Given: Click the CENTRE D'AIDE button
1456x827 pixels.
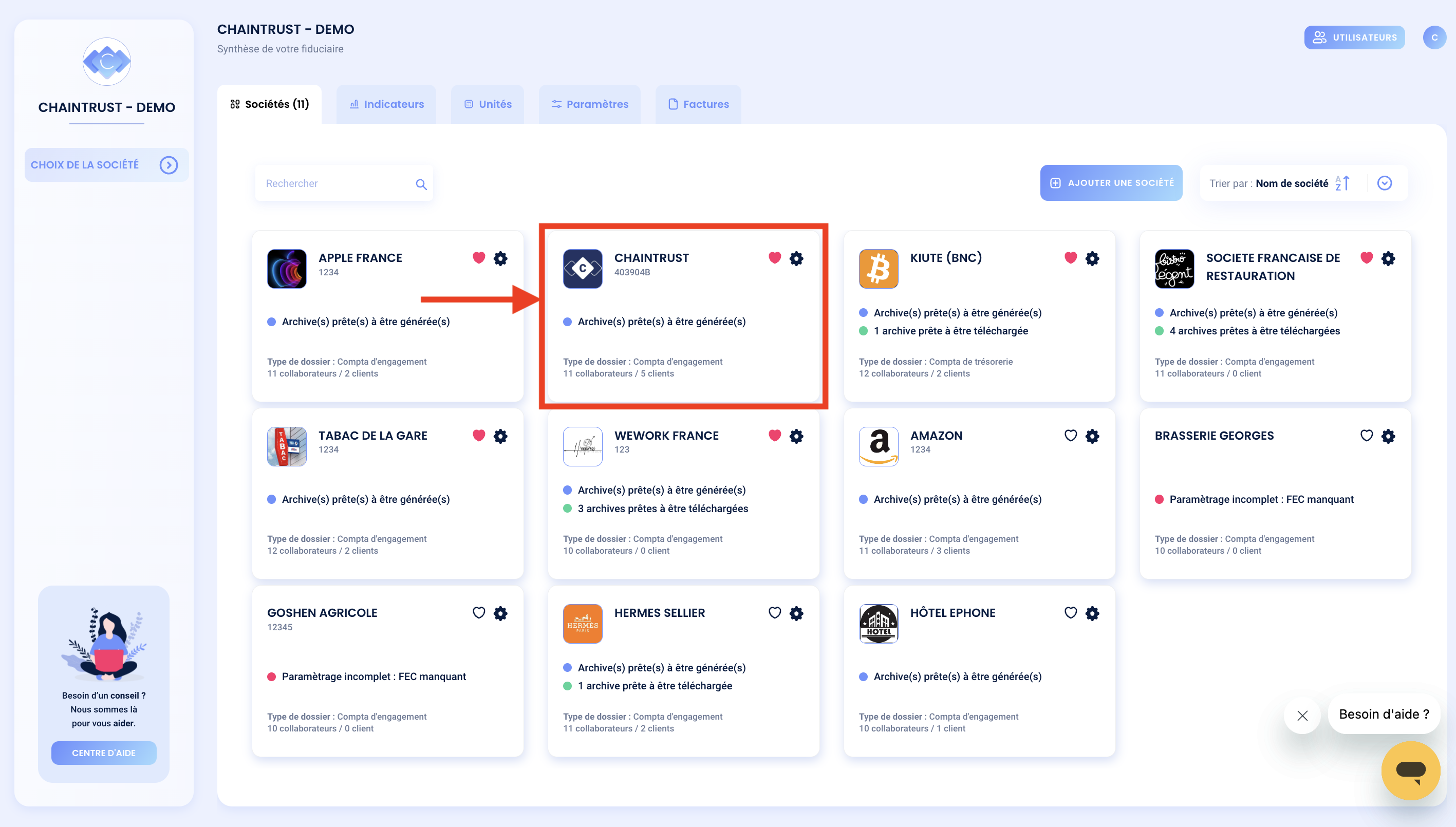Looking at the screenshot, I should tap(103, 753).
